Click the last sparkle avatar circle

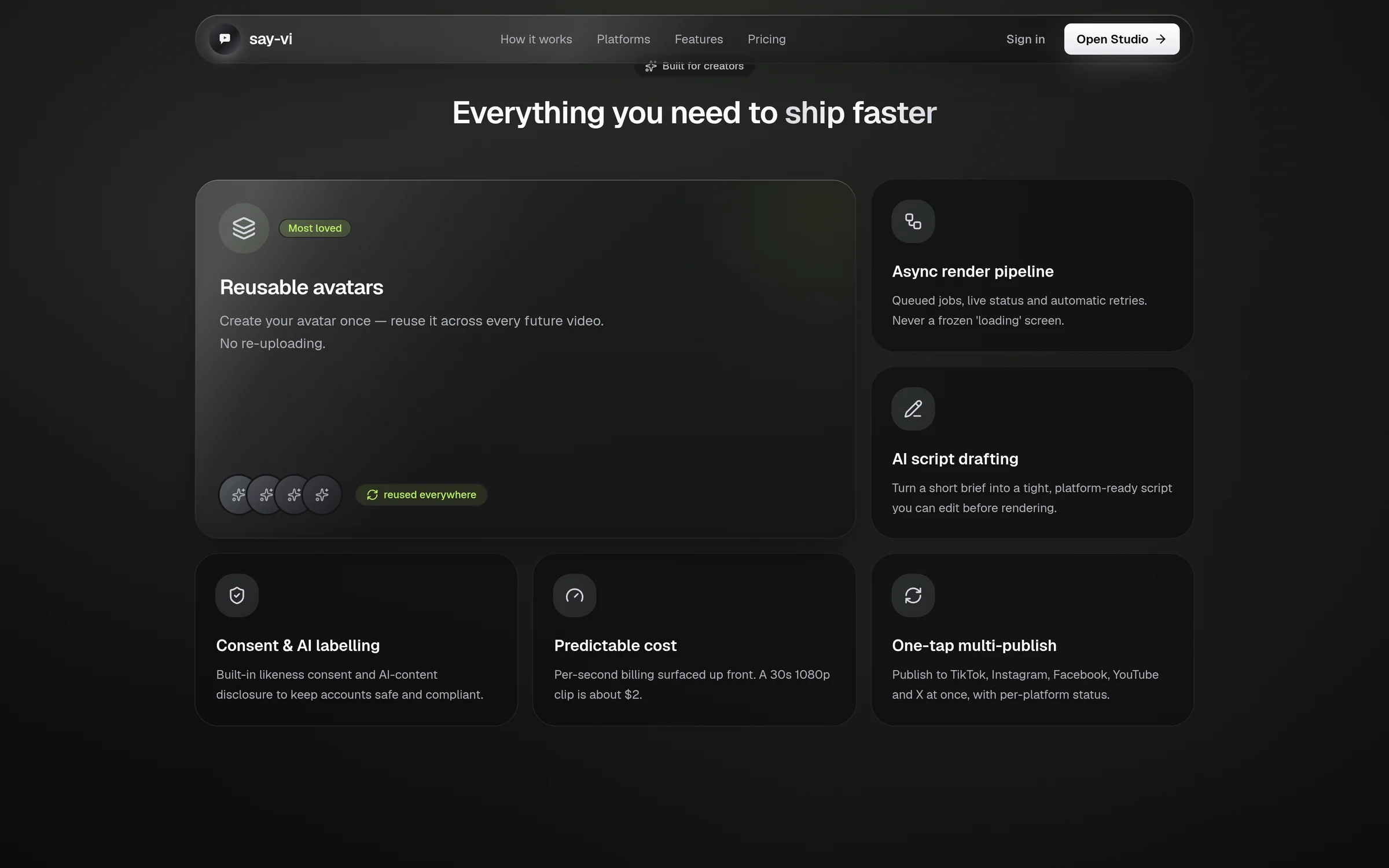coord(322,495)
